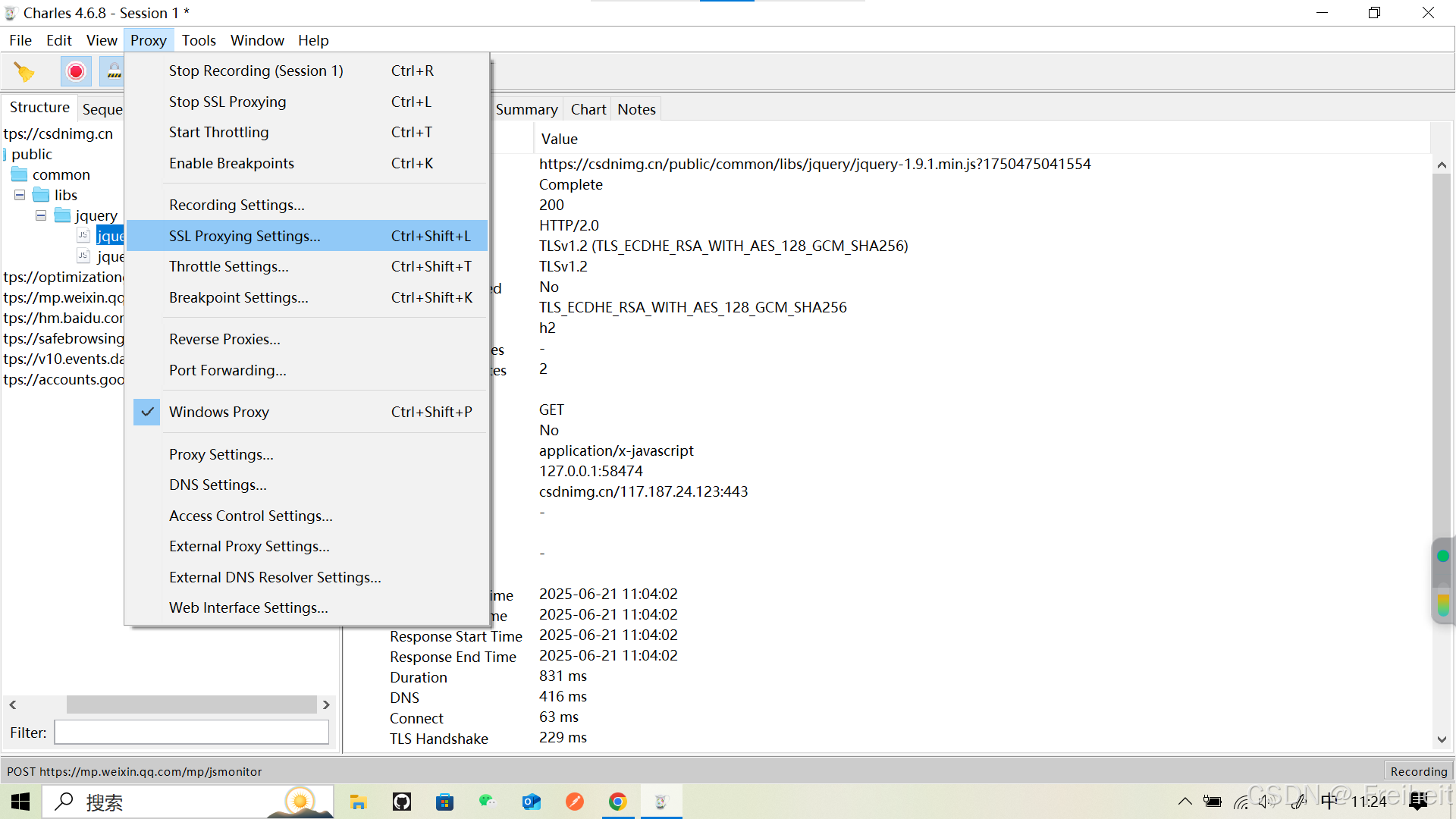Choose Stop SSL Proxying

[x=306, y=102]
